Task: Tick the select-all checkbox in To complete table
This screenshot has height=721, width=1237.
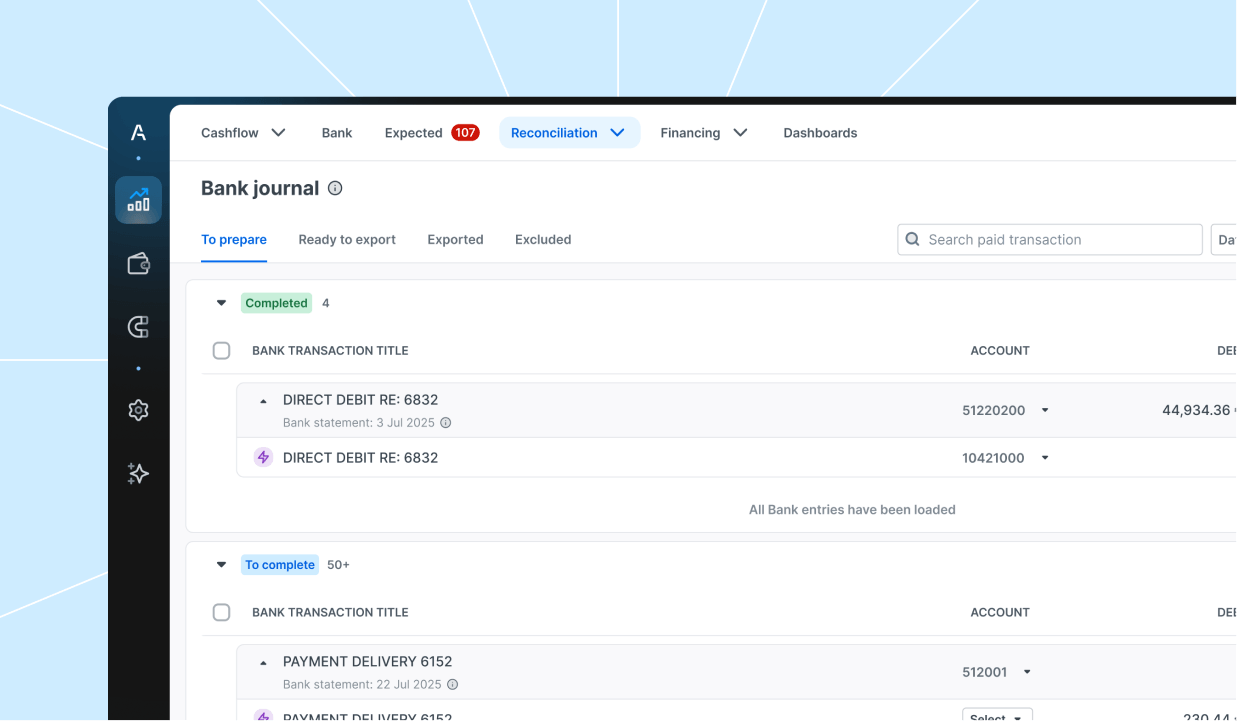Action: tap(222, 612)
